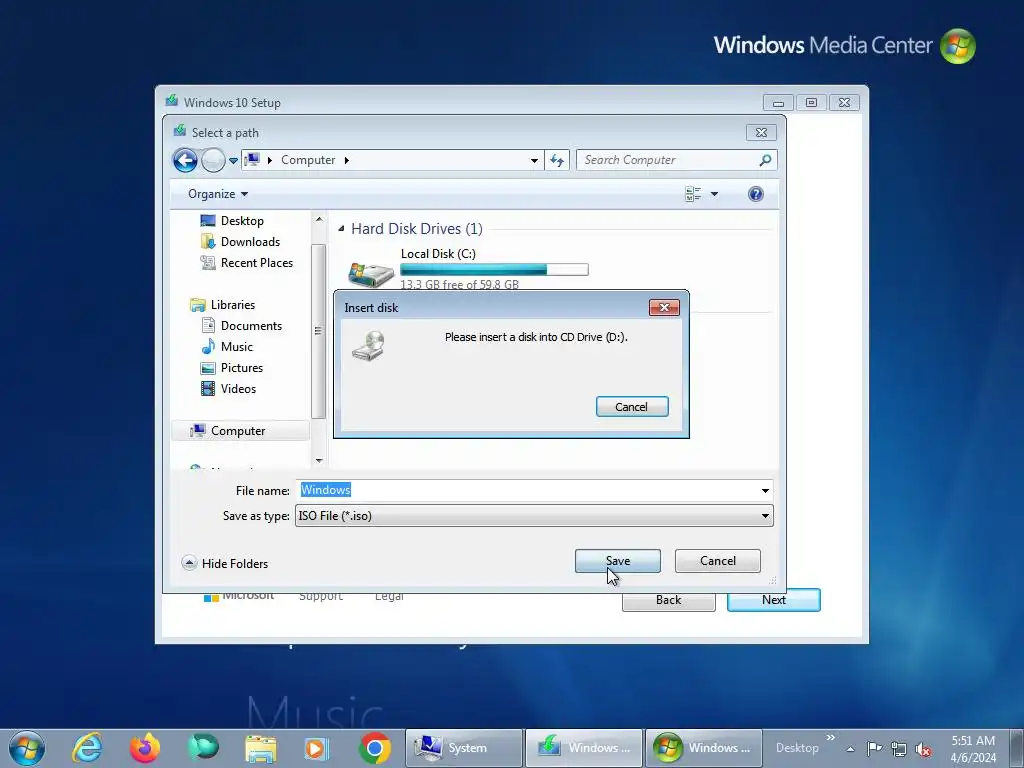Click the CD drive icon in the Insert disk dialog
The image size is (1024, 768).
point(369,345)
